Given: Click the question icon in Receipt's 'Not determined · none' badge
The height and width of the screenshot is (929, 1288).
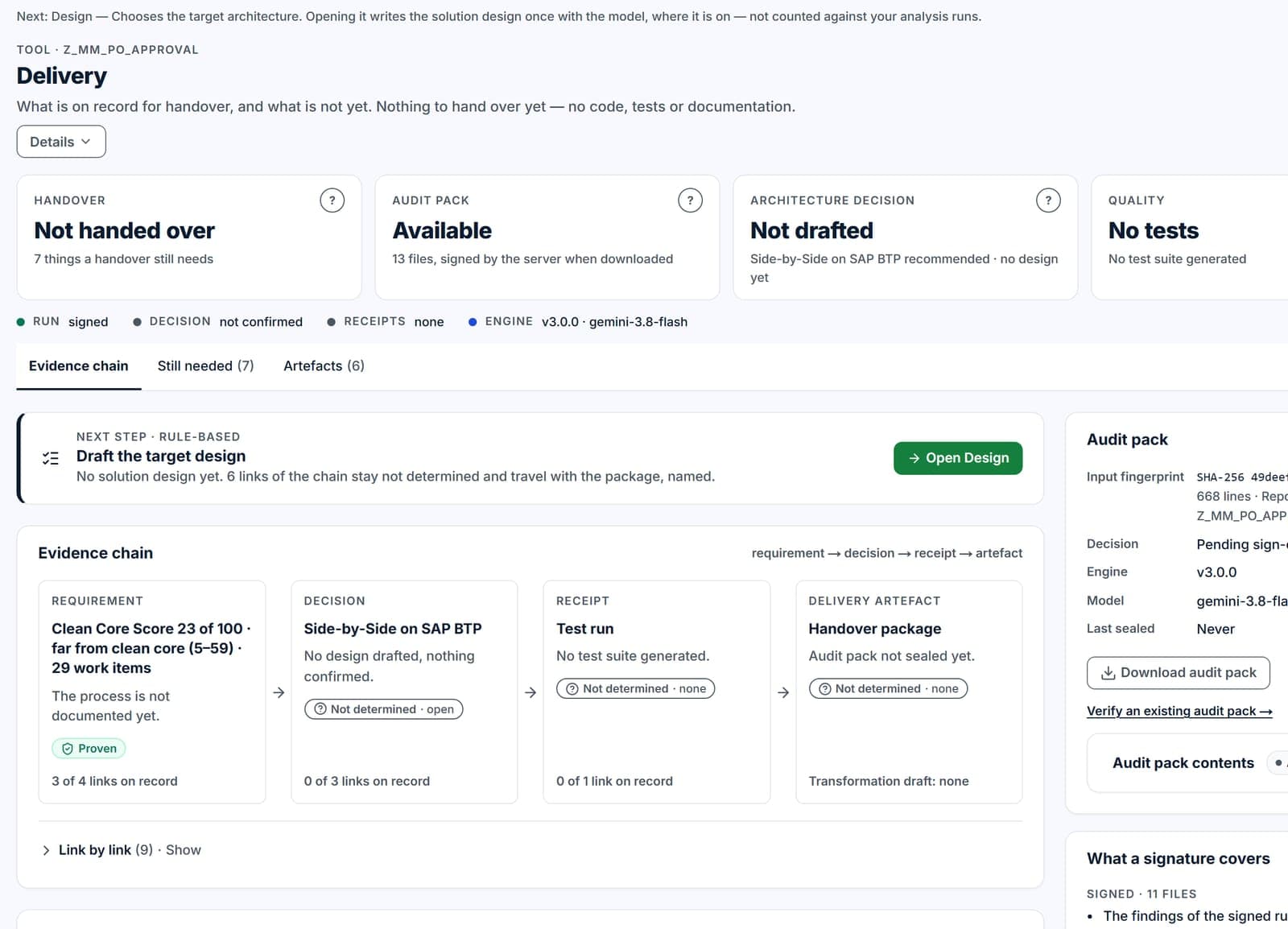Looking at the screenshot, I should [x=572, y=689].
